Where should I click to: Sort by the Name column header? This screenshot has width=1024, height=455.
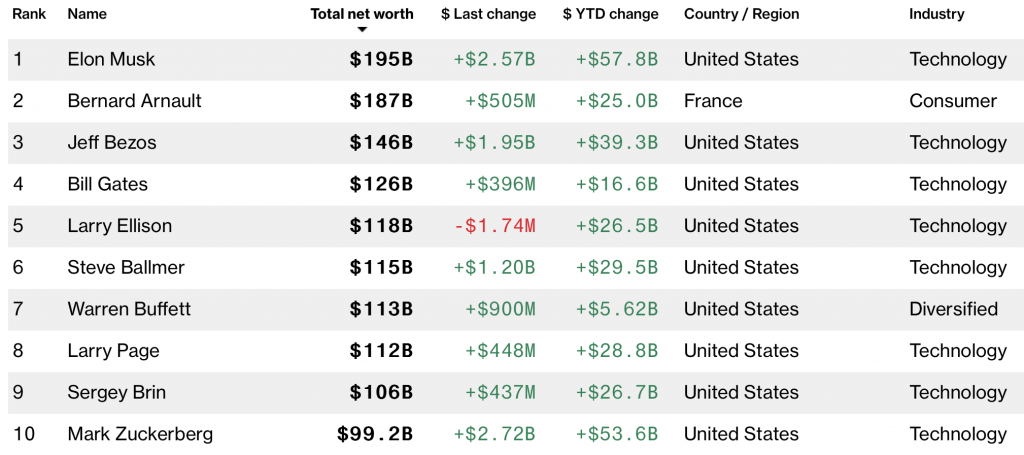coord(87,14)
